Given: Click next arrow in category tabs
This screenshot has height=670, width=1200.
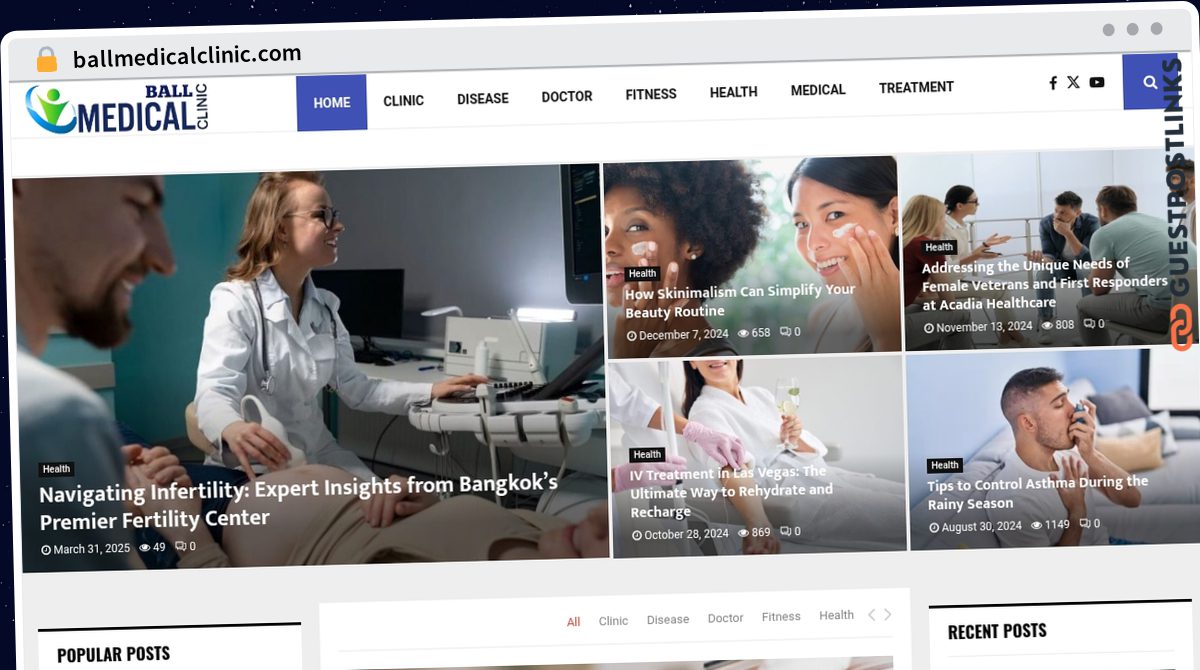Looking at the screenshot, I should point(887,614).
